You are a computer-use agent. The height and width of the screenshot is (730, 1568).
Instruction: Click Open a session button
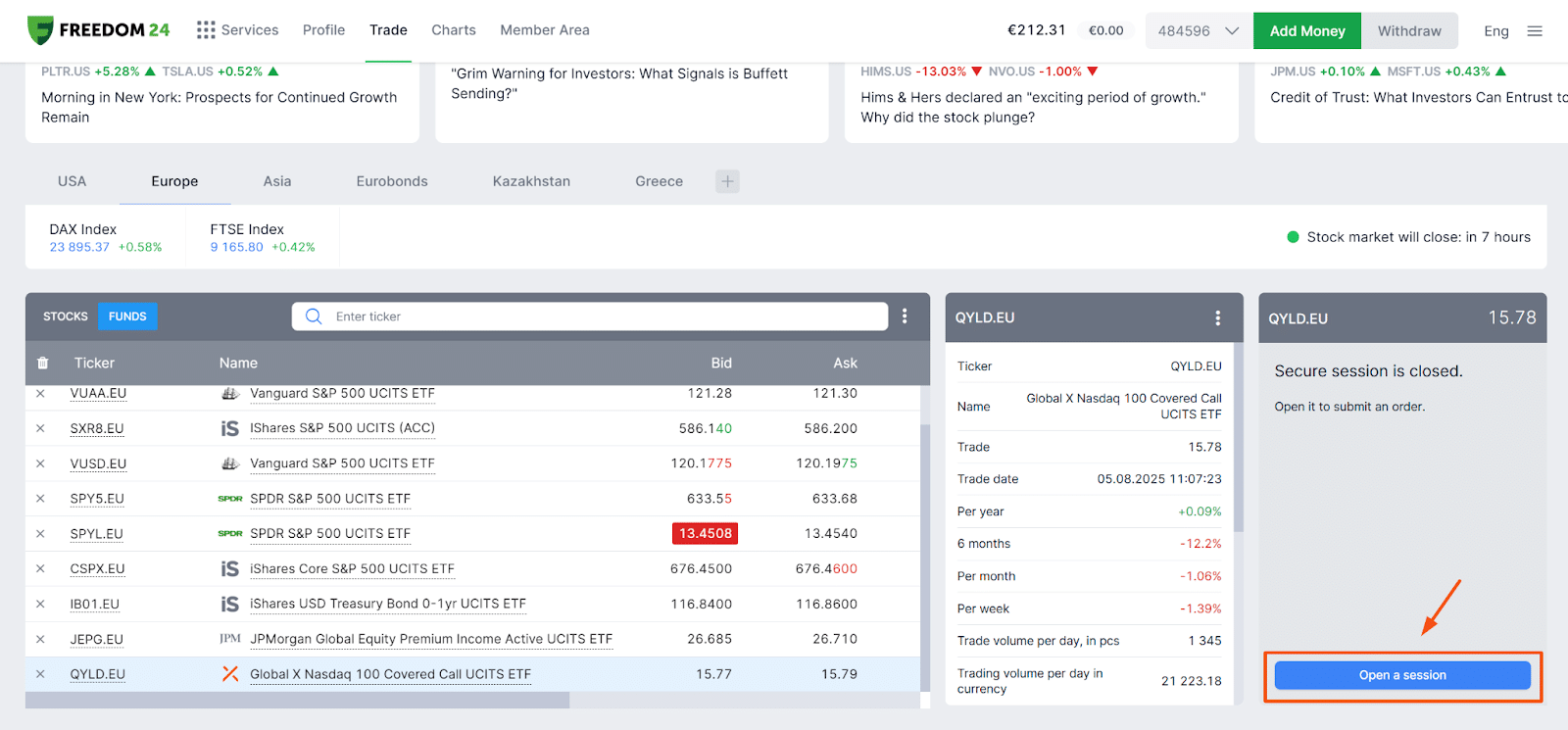(x=1402, y=675)
